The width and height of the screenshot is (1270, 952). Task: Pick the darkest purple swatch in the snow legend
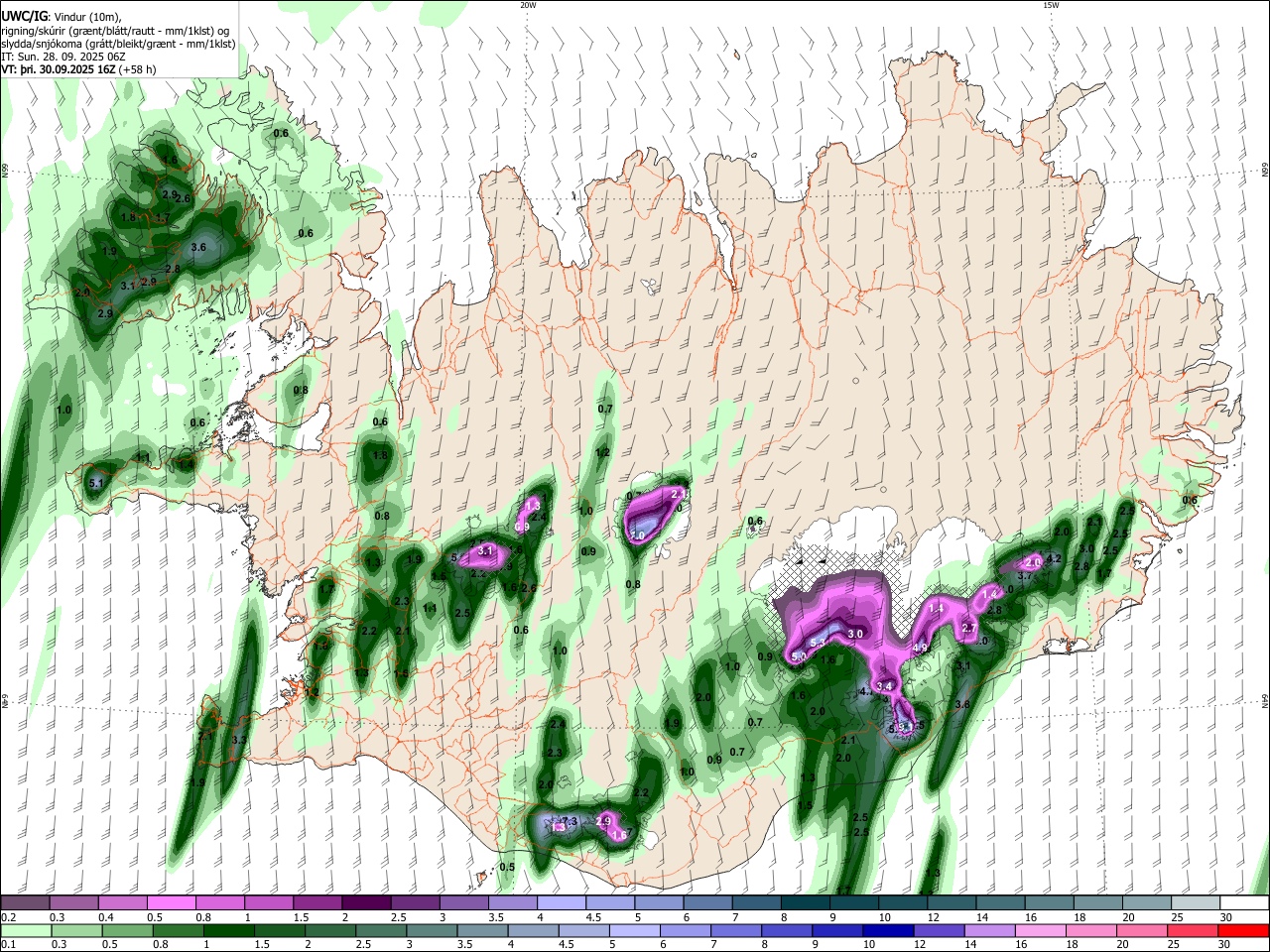(x=365, y=902)
